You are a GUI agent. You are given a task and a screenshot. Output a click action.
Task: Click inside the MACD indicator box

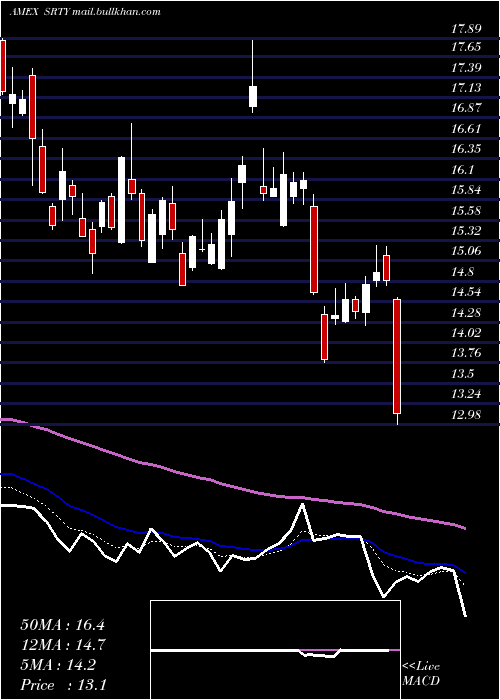coord(275,650)
